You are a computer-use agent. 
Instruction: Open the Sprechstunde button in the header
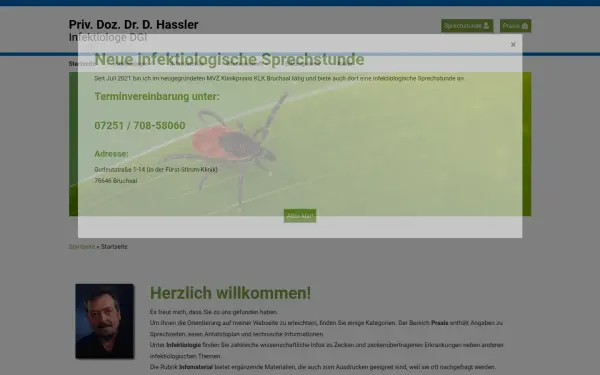pyautogui.click(x=467, y=26)
